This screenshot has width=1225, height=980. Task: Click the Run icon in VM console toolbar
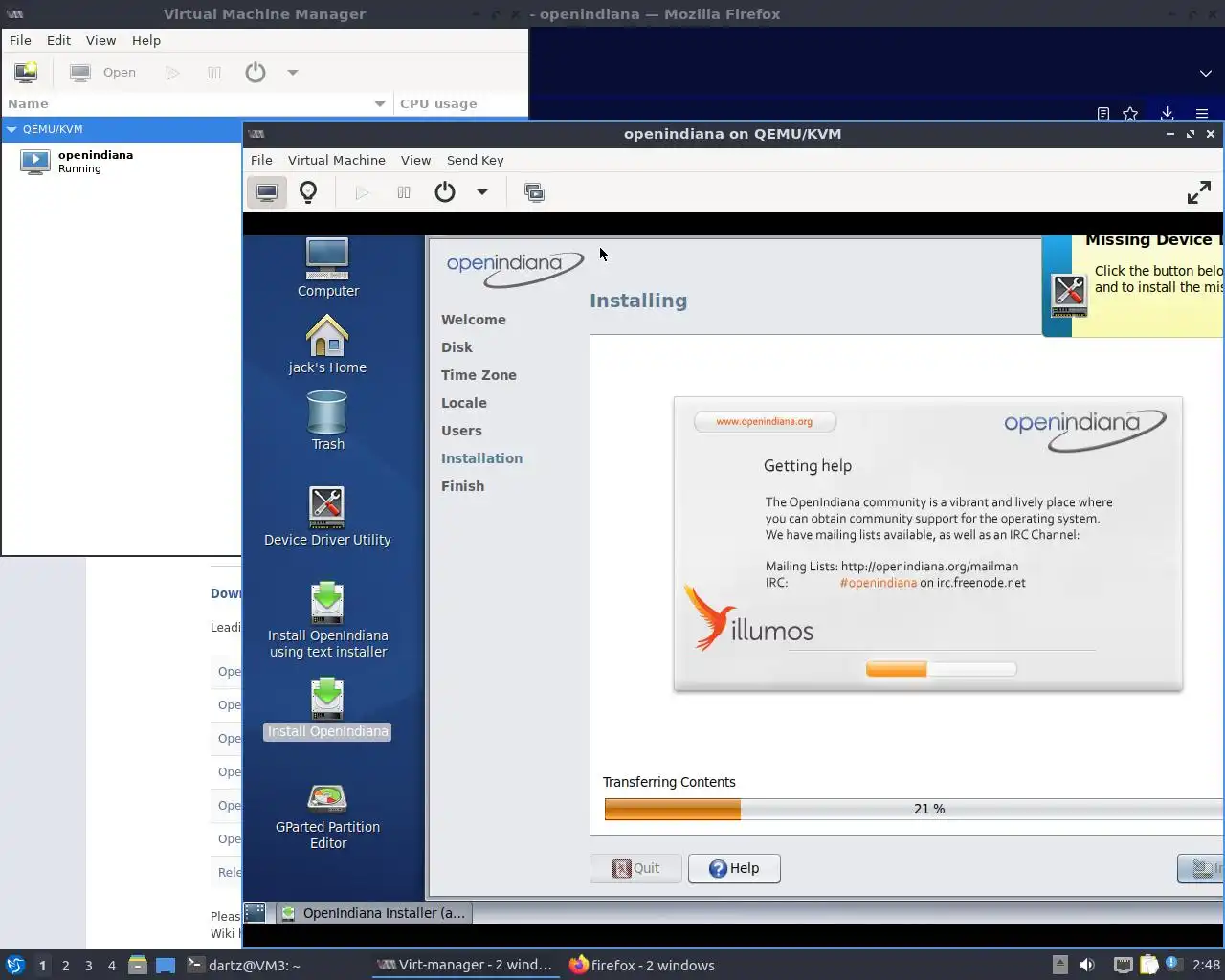[x=362, y=192]
